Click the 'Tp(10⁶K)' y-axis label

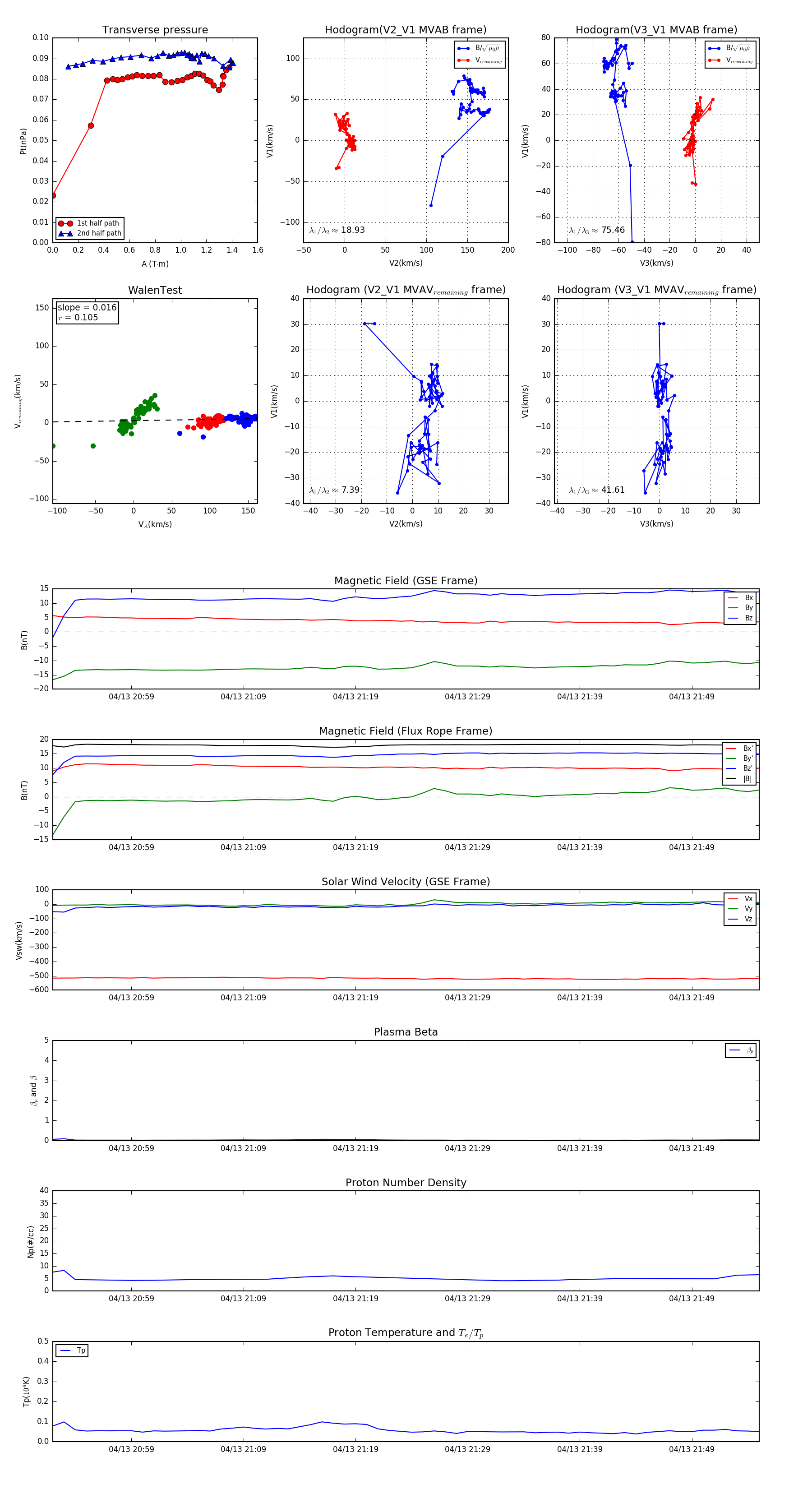point(26,1392)
